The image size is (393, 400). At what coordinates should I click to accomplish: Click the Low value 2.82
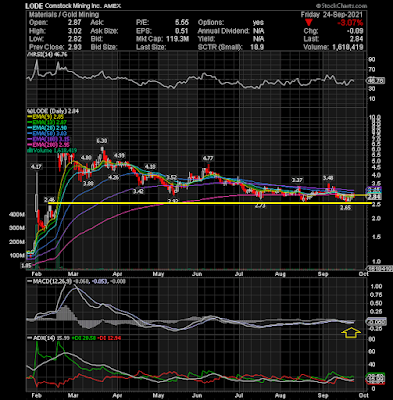[x=74, y=39]
